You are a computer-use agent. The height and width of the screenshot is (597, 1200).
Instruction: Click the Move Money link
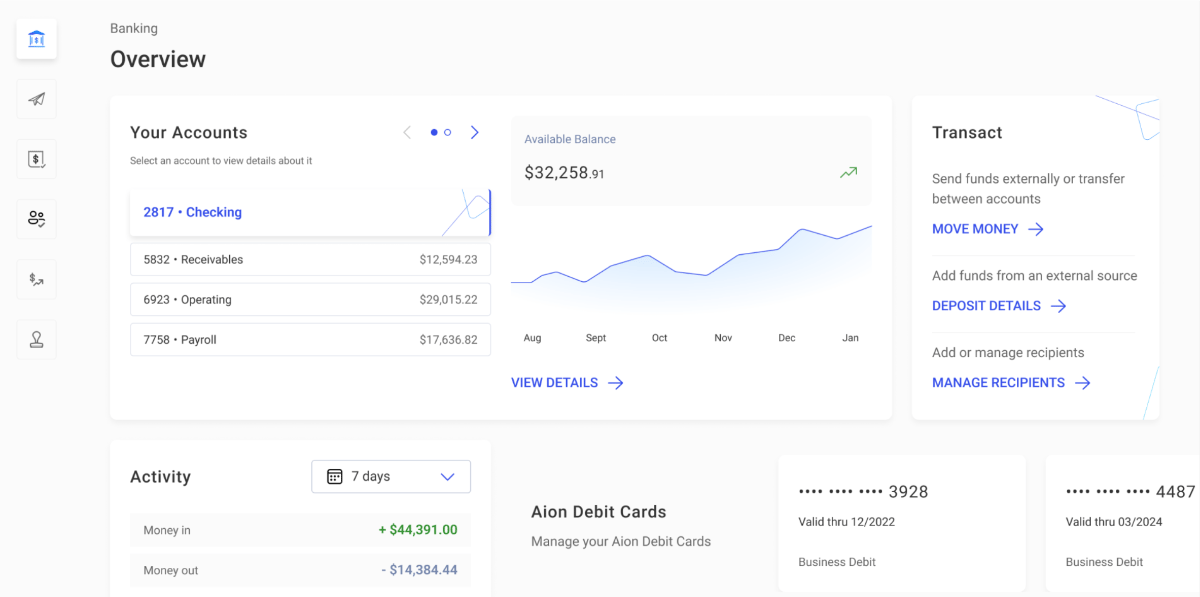pyautogui.click(x=988, y=229)
